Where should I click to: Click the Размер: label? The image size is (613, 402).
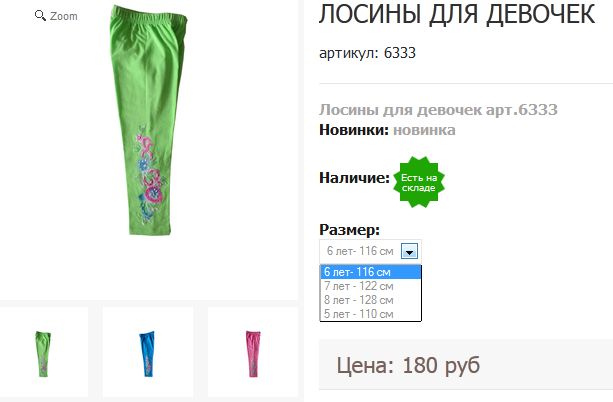(x=350, y=230)
